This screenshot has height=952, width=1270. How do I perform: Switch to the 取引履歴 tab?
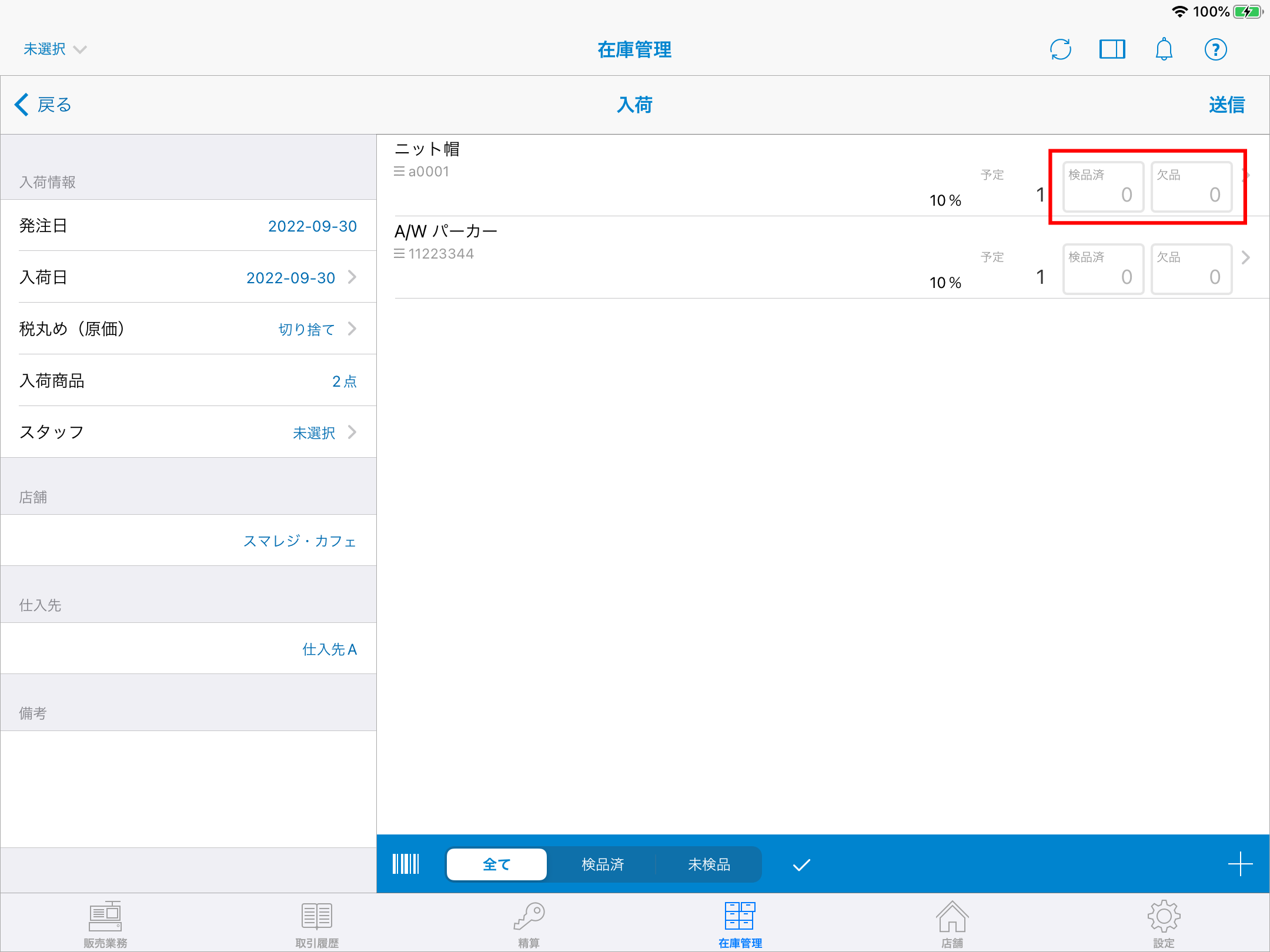click(317, 924)
